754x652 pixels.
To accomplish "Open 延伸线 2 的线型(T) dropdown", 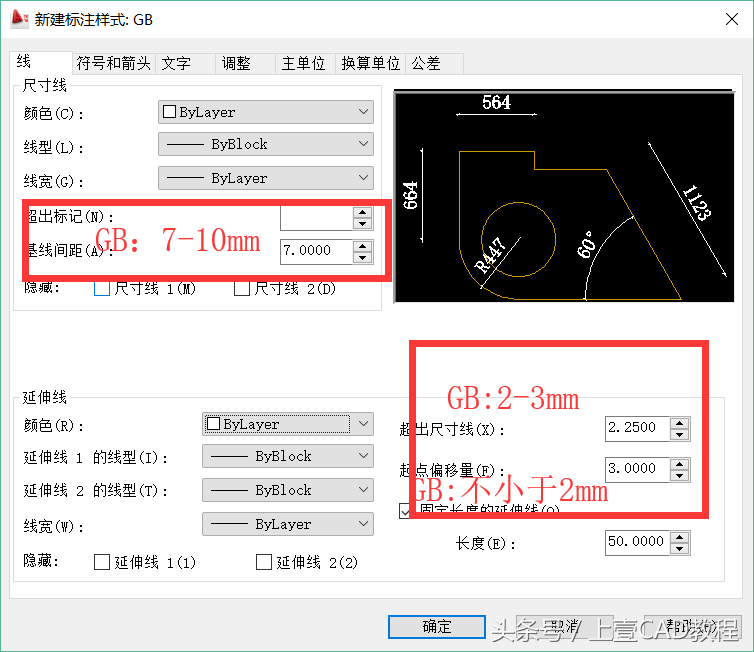I will coord(288,490).
